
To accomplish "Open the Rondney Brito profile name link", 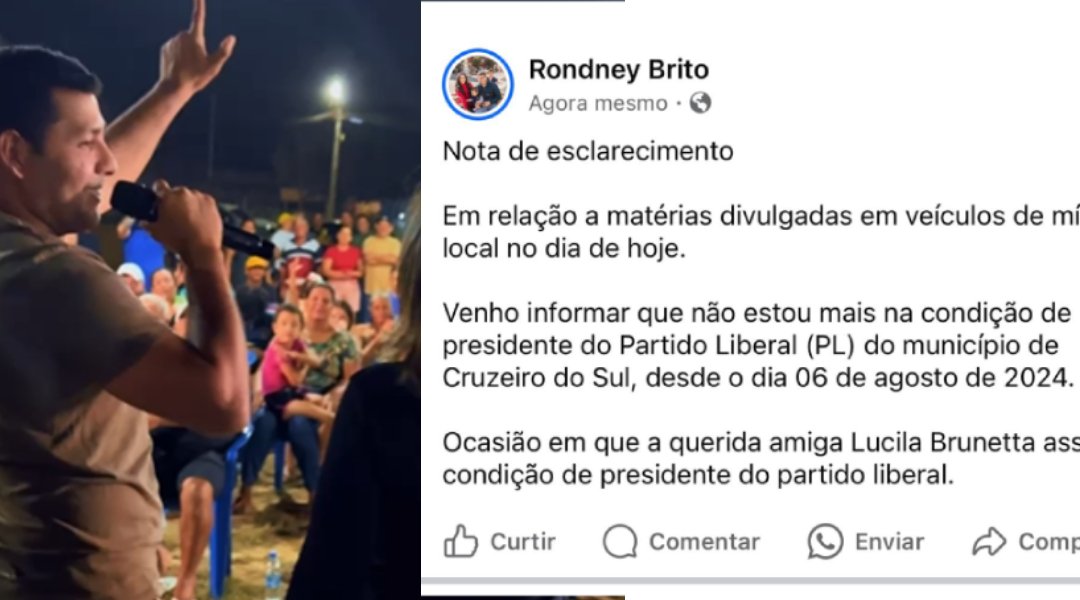I will [619, 70].
